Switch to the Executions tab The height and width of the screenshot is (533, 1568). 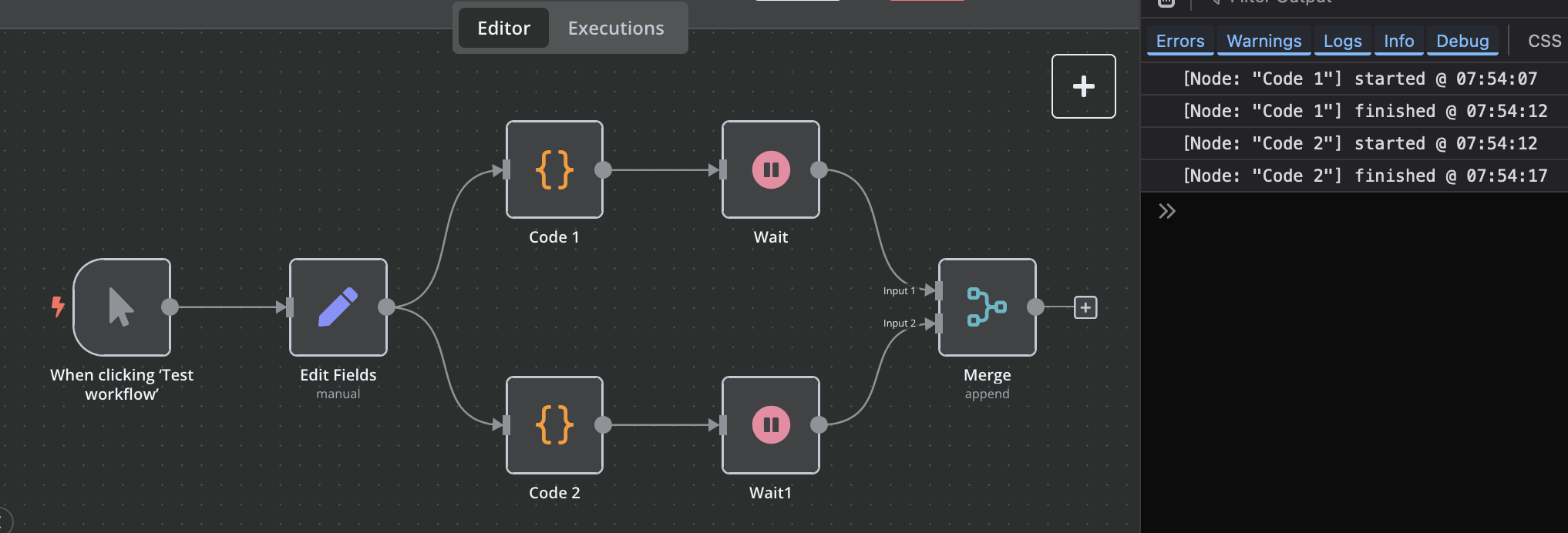616,28
